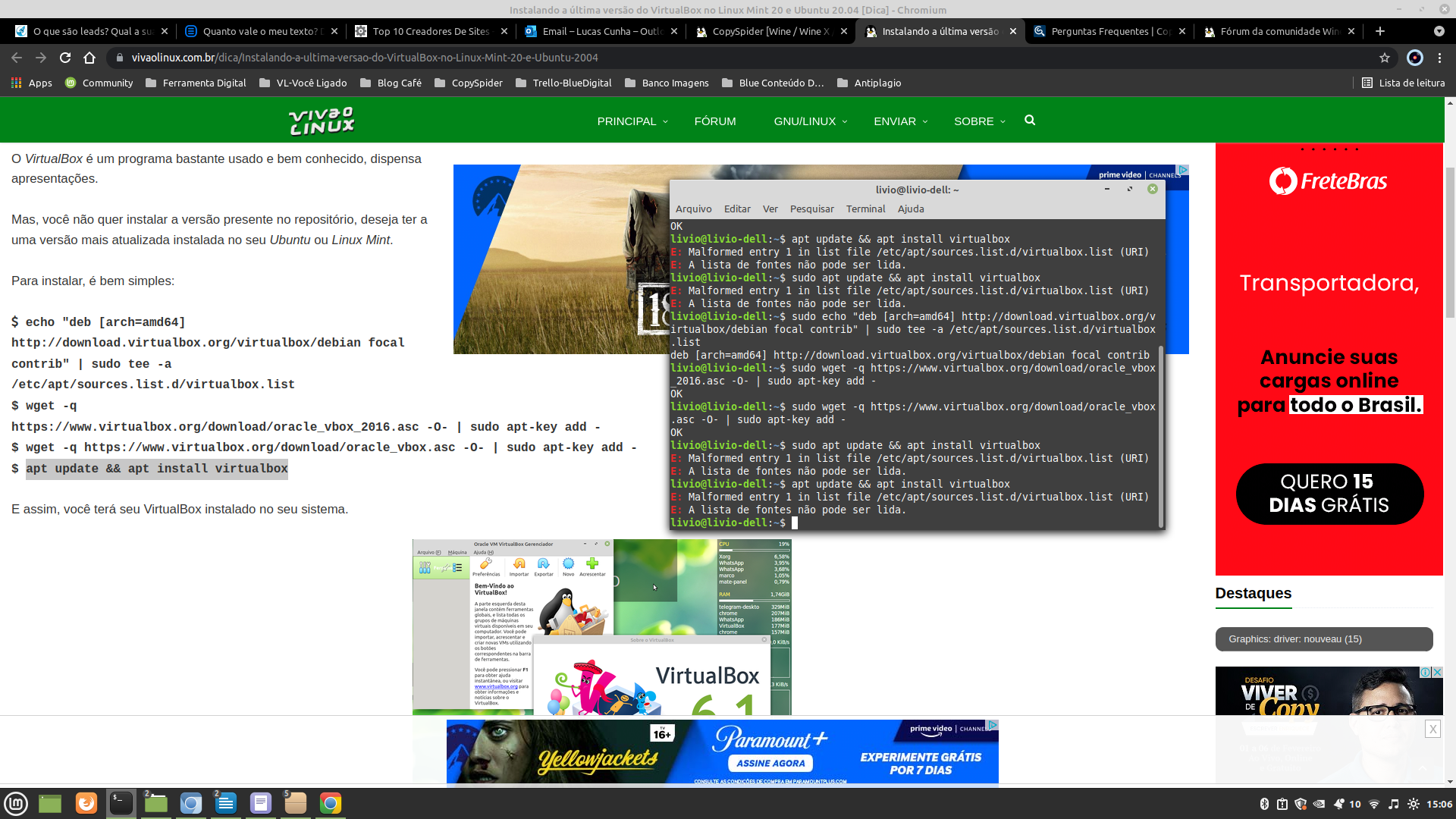Image resolution: width=1456 pixels, height=819 pixels.
Task: Close the Fórum da comunidade Wine tab
Action: click(1351, 31)
